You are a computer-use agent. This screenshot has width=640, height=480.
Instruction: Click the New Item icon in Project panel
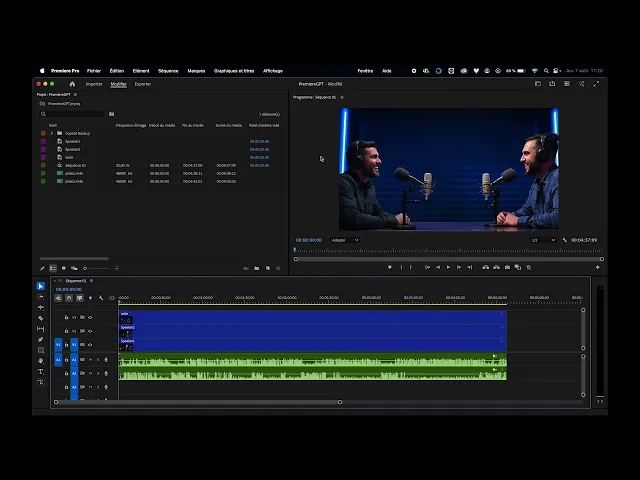click(x=268, y=268)
